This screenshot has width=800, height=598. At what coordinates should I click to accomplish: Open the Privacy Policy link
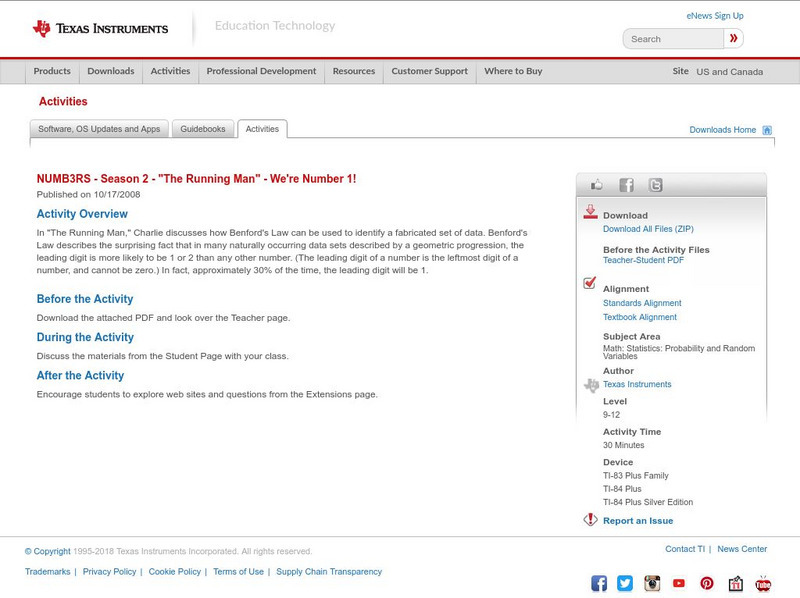[109, 572]
